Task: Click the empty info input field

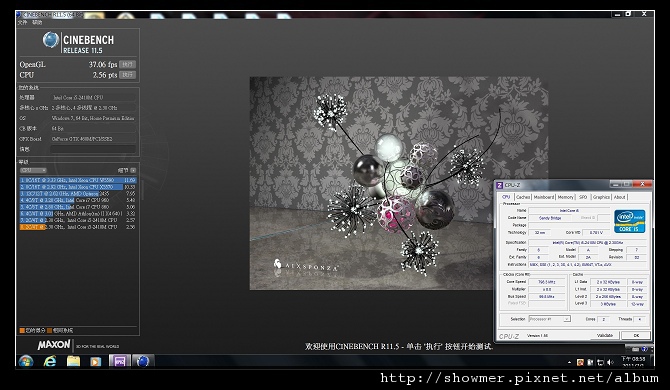Action: pyautogui.click(x=93, y=149)
